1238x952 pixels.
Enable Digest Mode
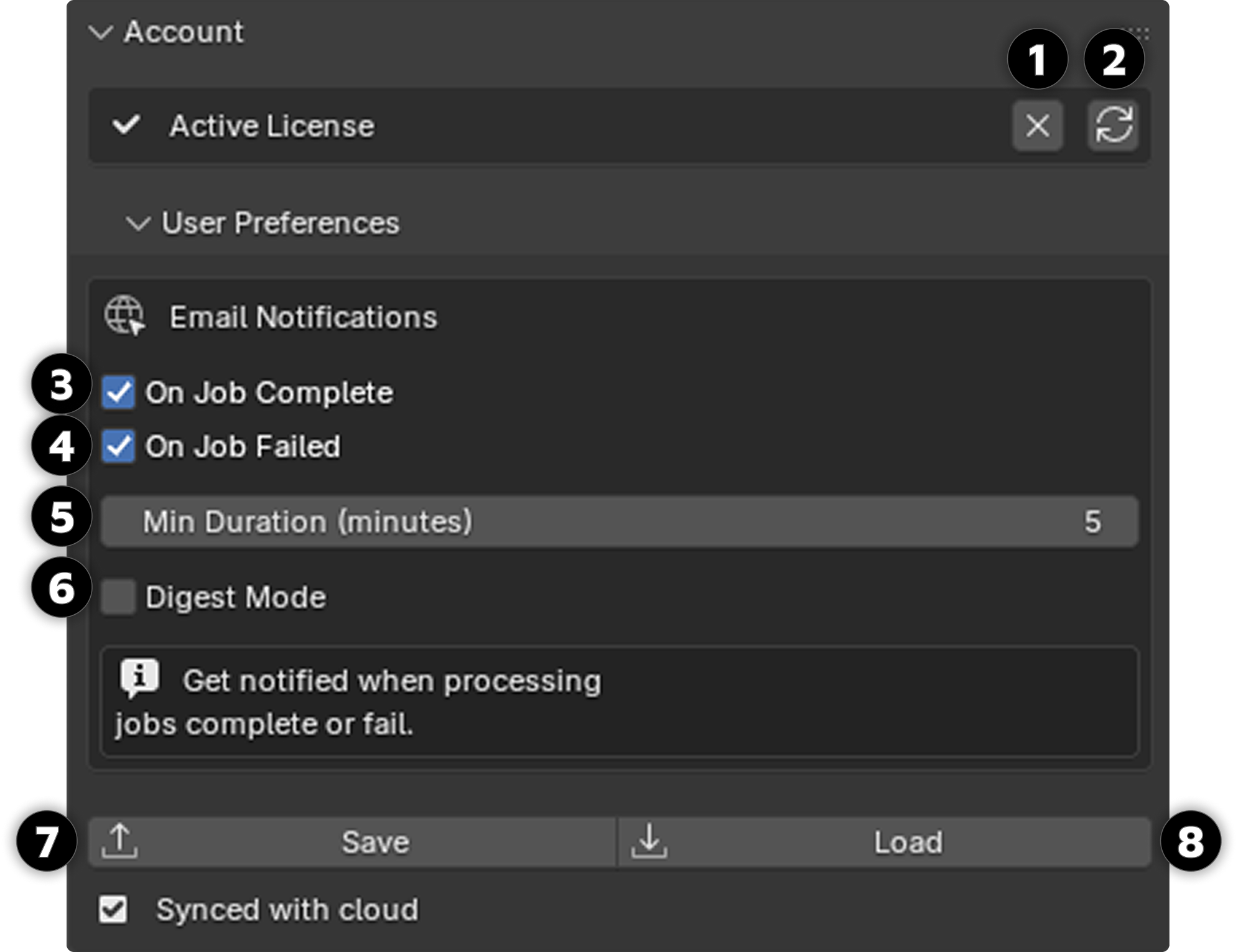(119, 597)
